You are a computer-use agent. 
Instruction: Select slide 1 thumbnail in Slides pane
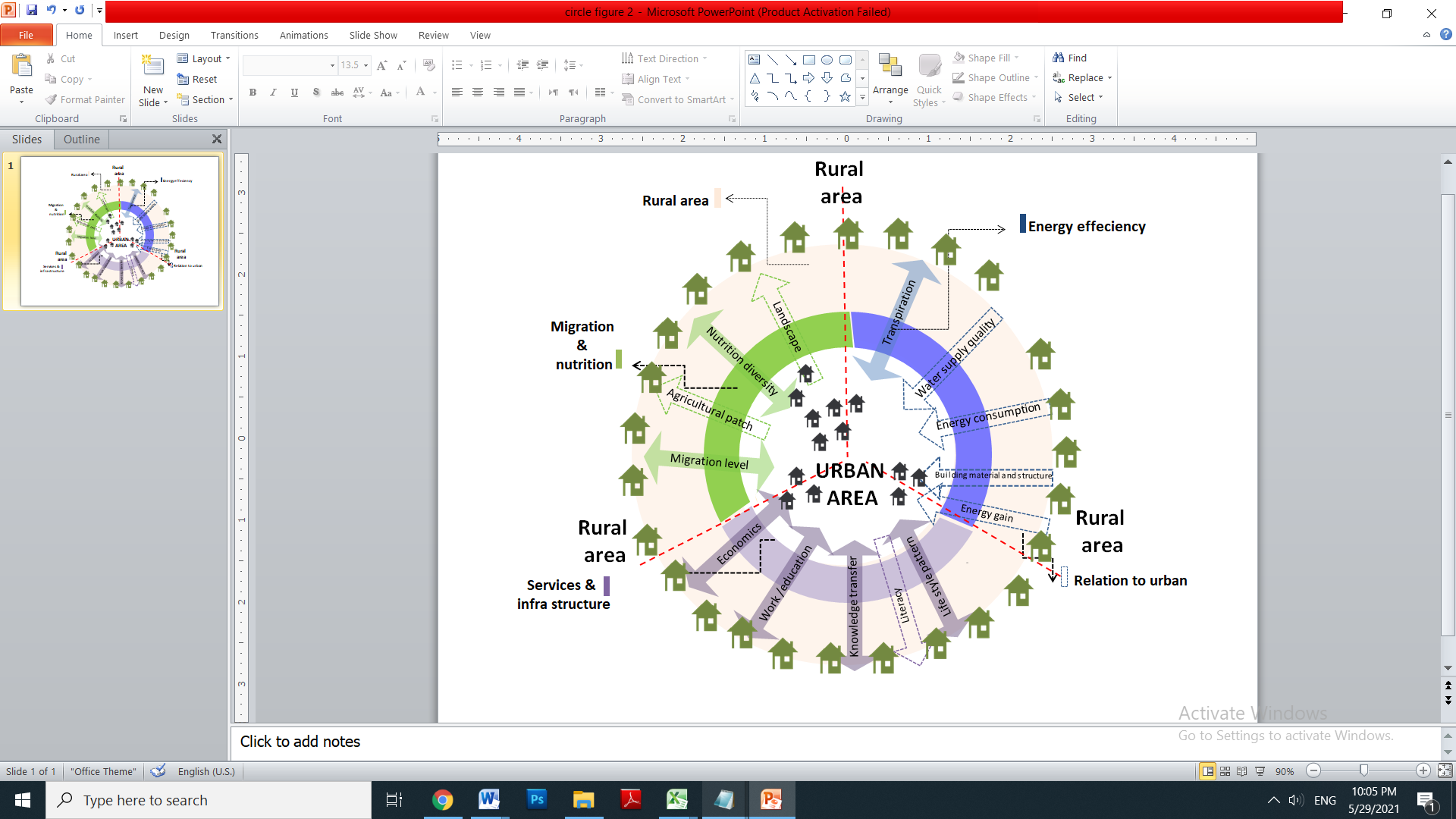pyautogui.click(x=120, y=231)
